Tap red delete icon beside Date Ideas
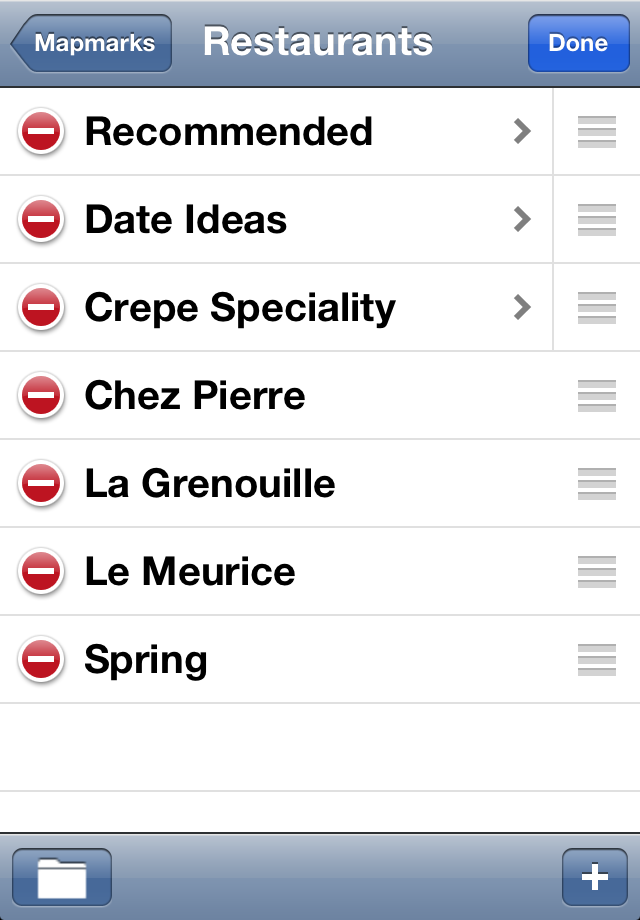 point(41,219)
